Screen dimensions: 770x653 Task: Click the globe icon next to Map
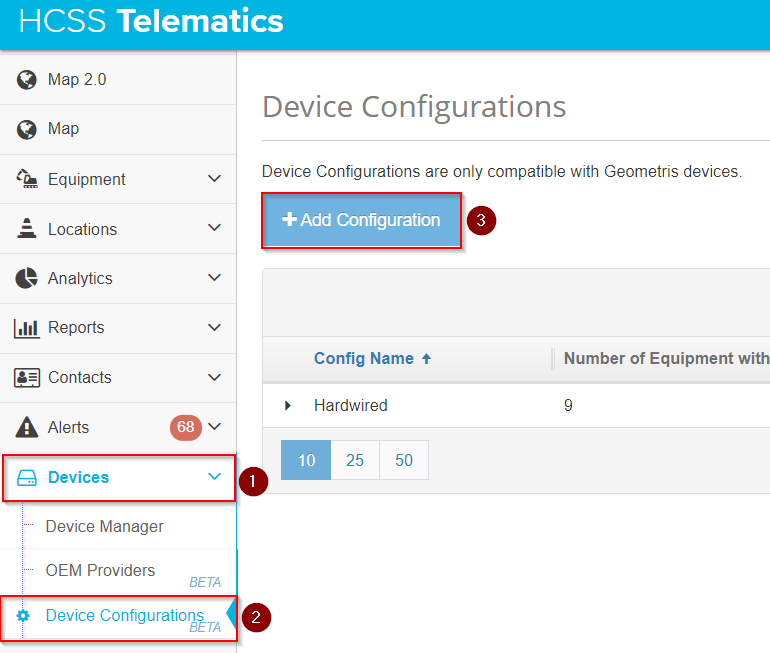point(27,129)
